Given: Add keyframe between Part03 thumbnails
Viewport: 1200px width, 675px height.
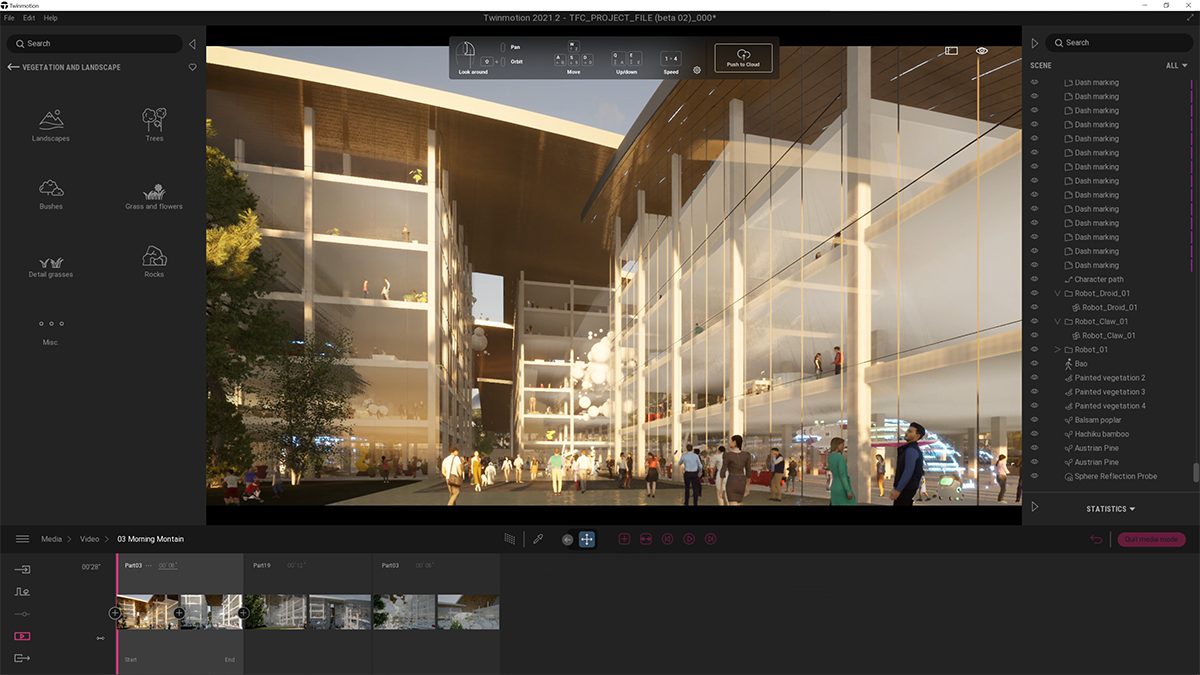Looking at the screenshot, I should (x=179, y=613).
